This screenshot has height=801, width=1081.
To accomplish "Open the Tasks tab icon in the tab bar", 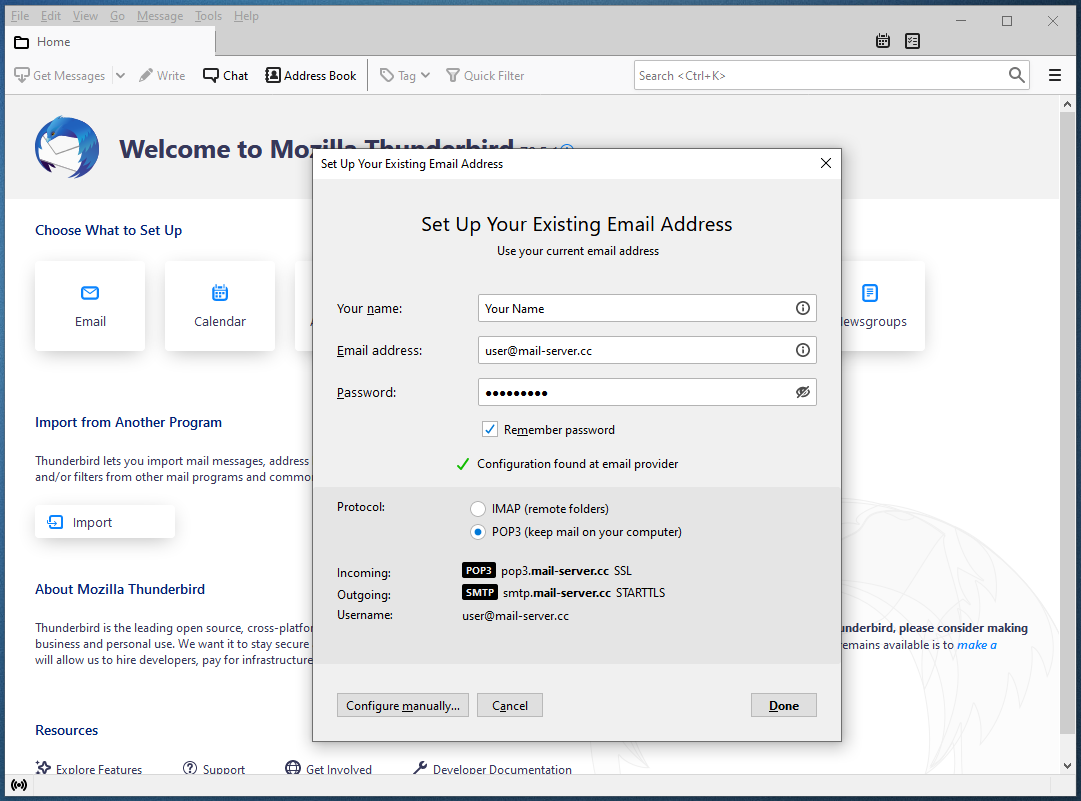I will pos(912,41).
